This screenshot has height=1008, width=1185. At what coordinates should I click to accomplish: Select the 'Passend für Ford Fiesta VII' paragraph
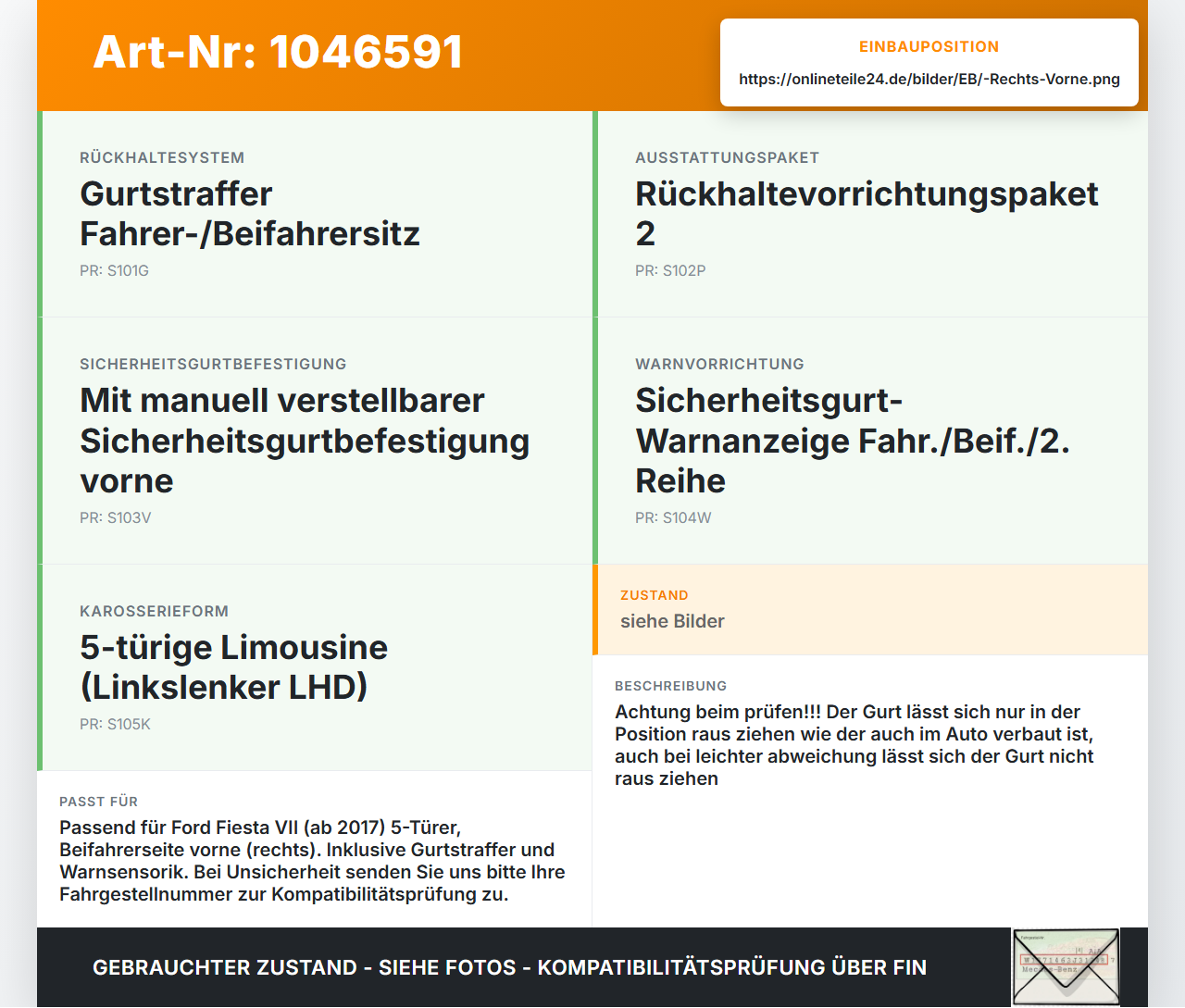point(312,861)
